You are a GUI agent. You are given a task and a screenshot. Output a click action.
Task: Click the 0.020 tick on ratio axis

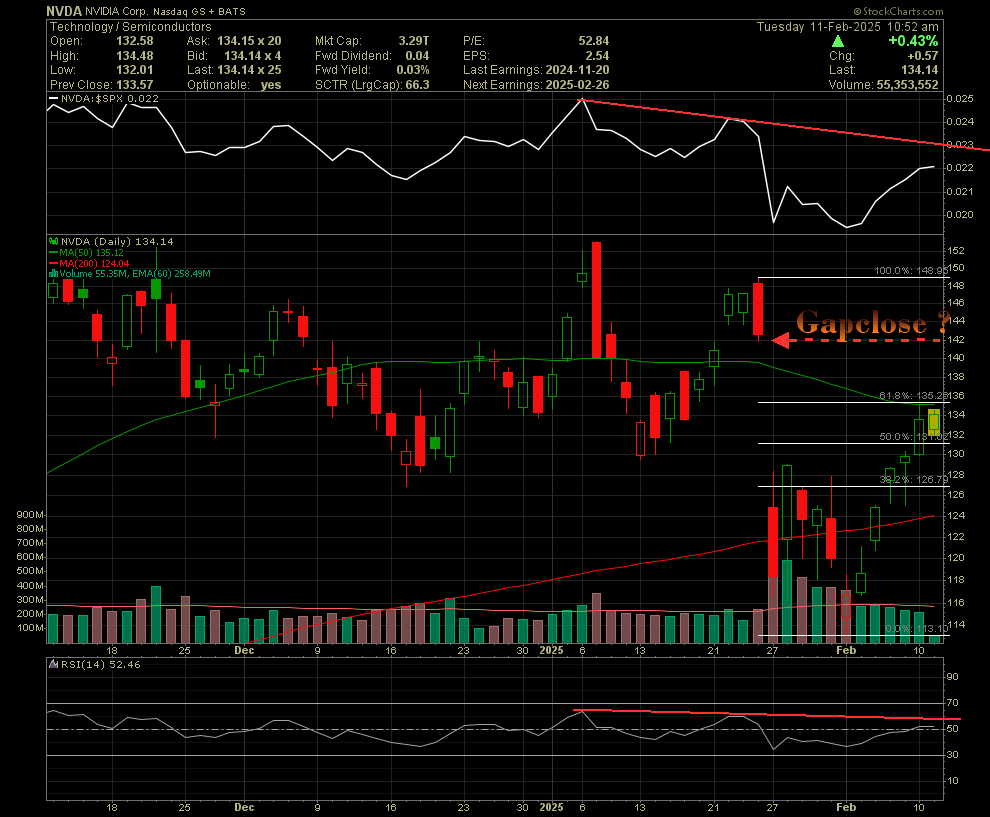tap(960, 215)
